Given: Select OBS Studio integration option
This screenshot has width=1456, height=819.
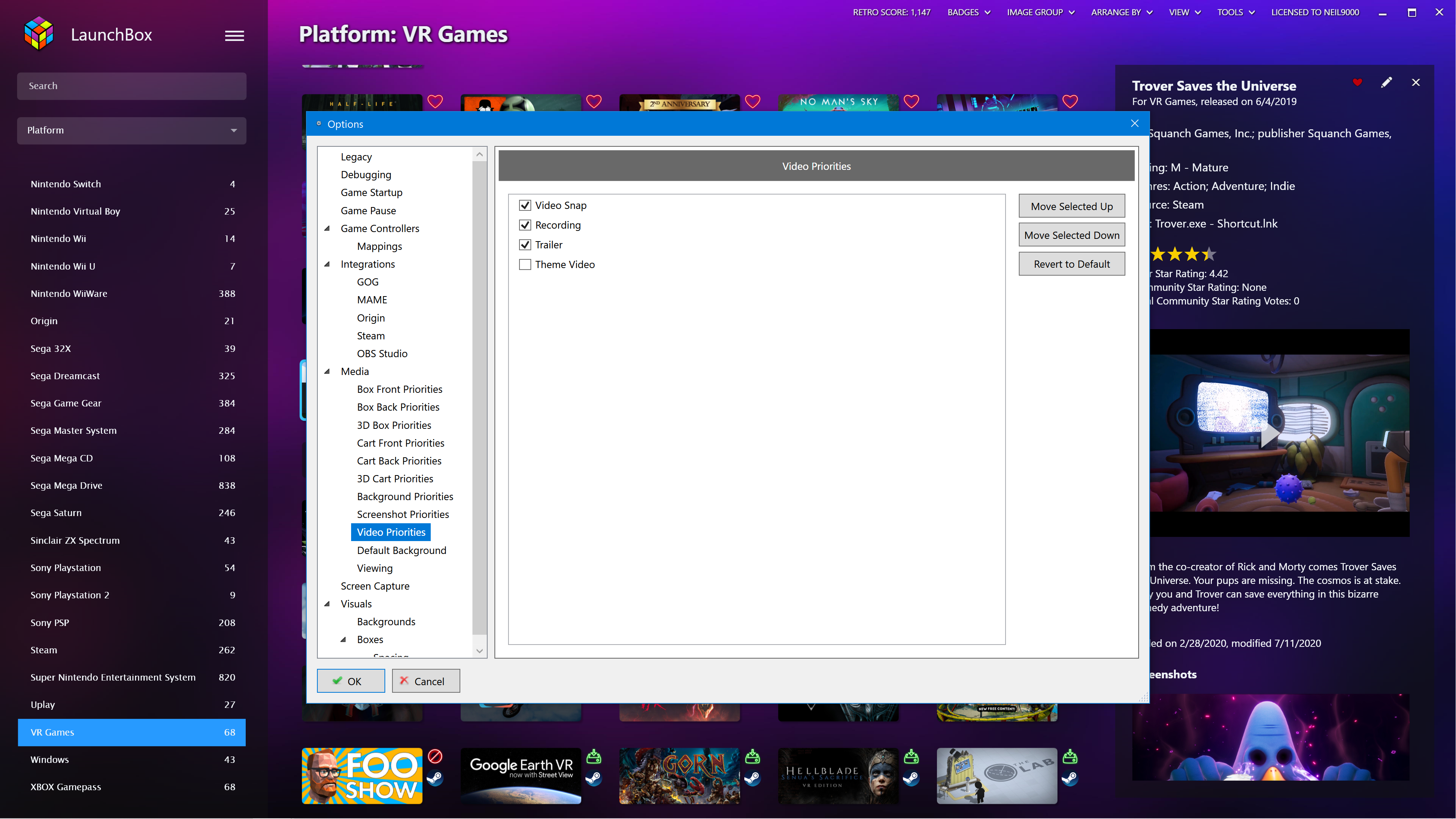Looking at the screenshot, I should 382,353.
